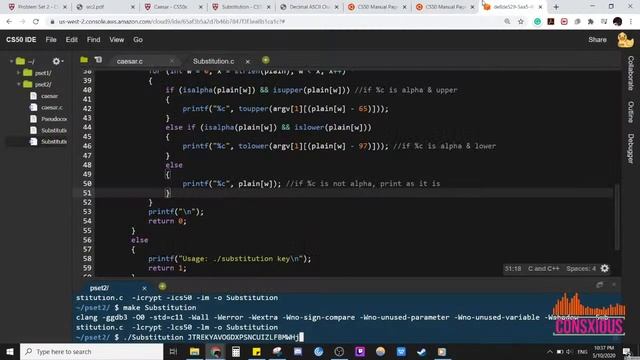Open the Collaborate side panel
640x360 pixels.
coord(631,73)
